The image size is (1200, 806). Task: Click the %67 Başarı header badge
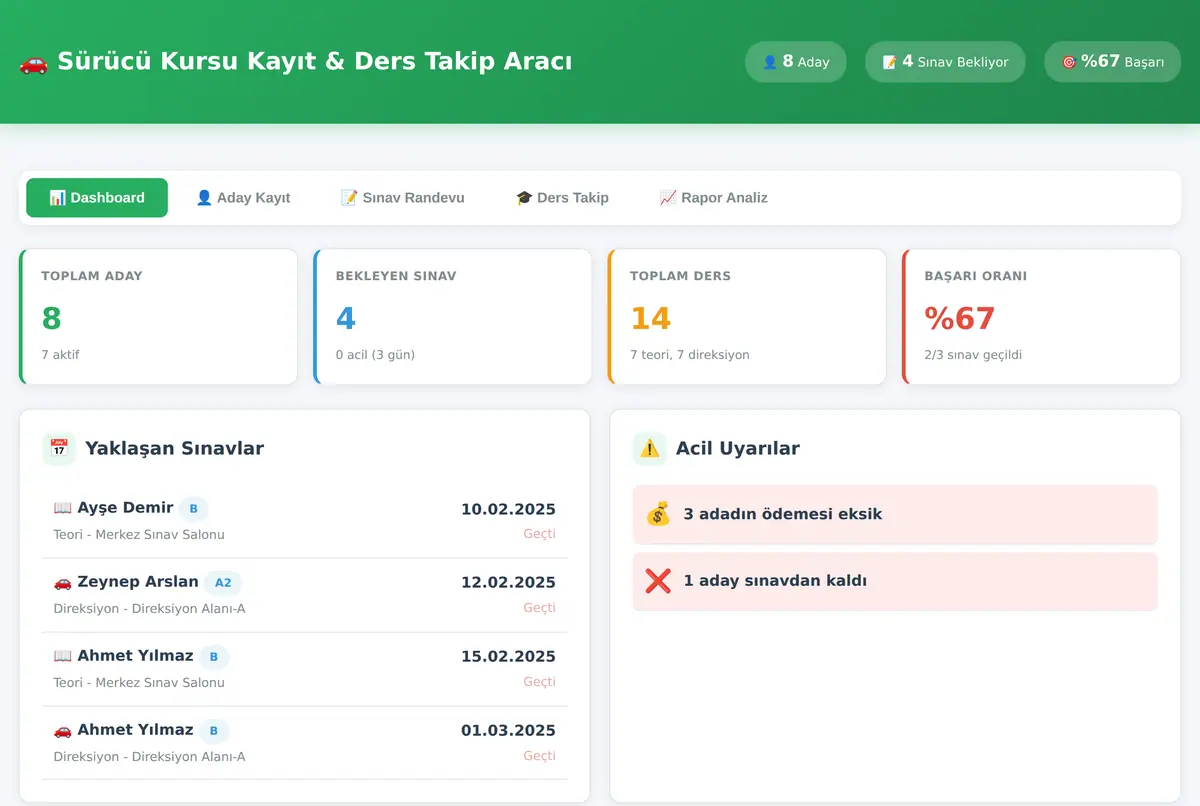pyautogui.click(x=1113, y=62)
